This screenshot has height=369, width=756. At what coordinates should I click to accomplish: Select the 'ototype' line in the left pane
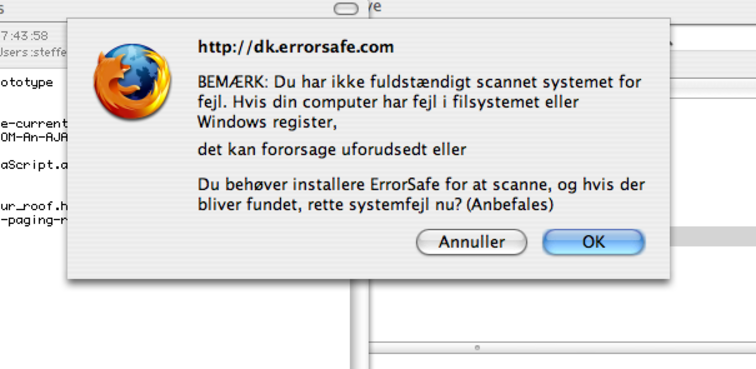[27, 82]
